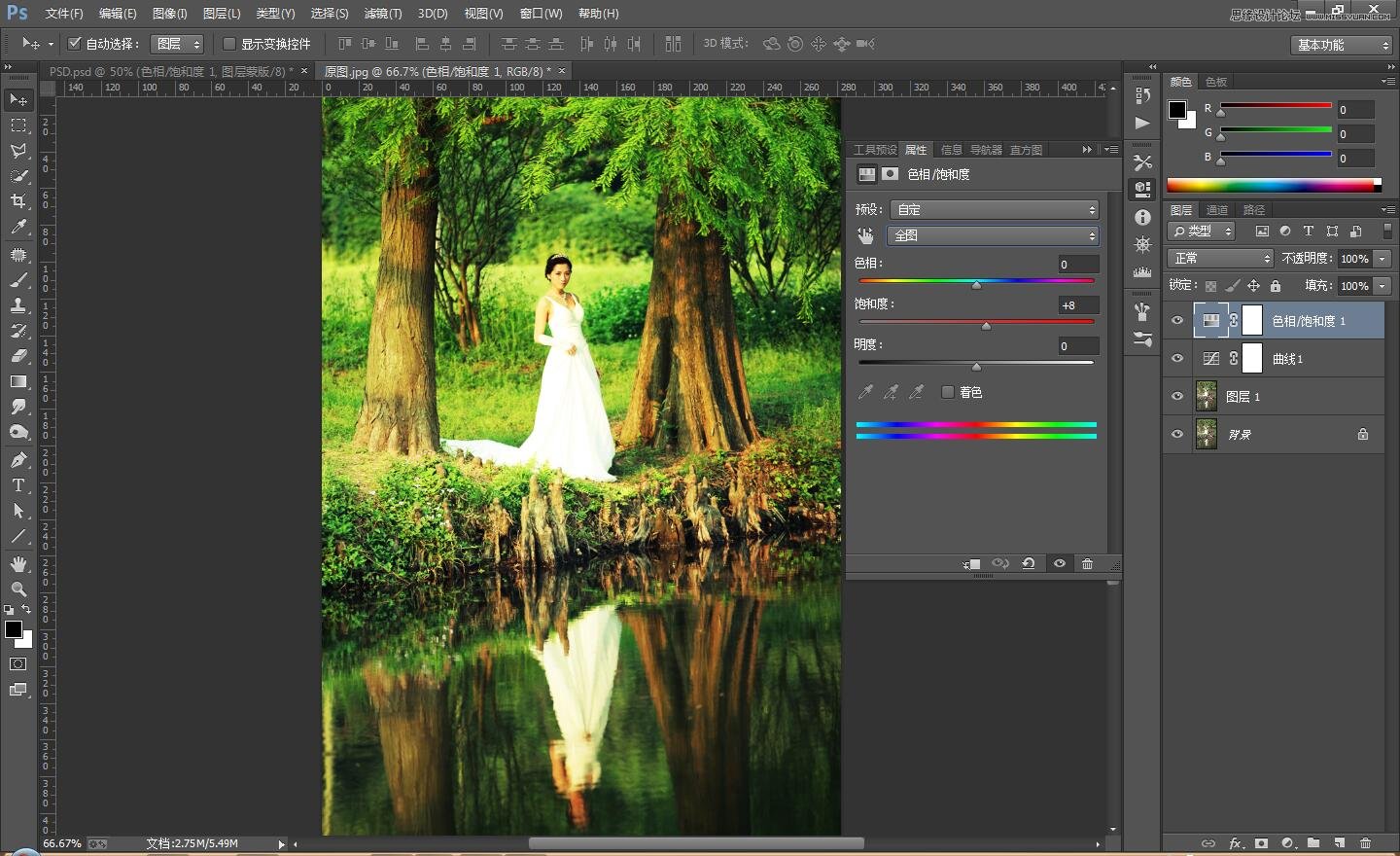The image size is (1400, 856).
Task: Click the add layer style fx icon
Action: click(x=1236, y=843)
